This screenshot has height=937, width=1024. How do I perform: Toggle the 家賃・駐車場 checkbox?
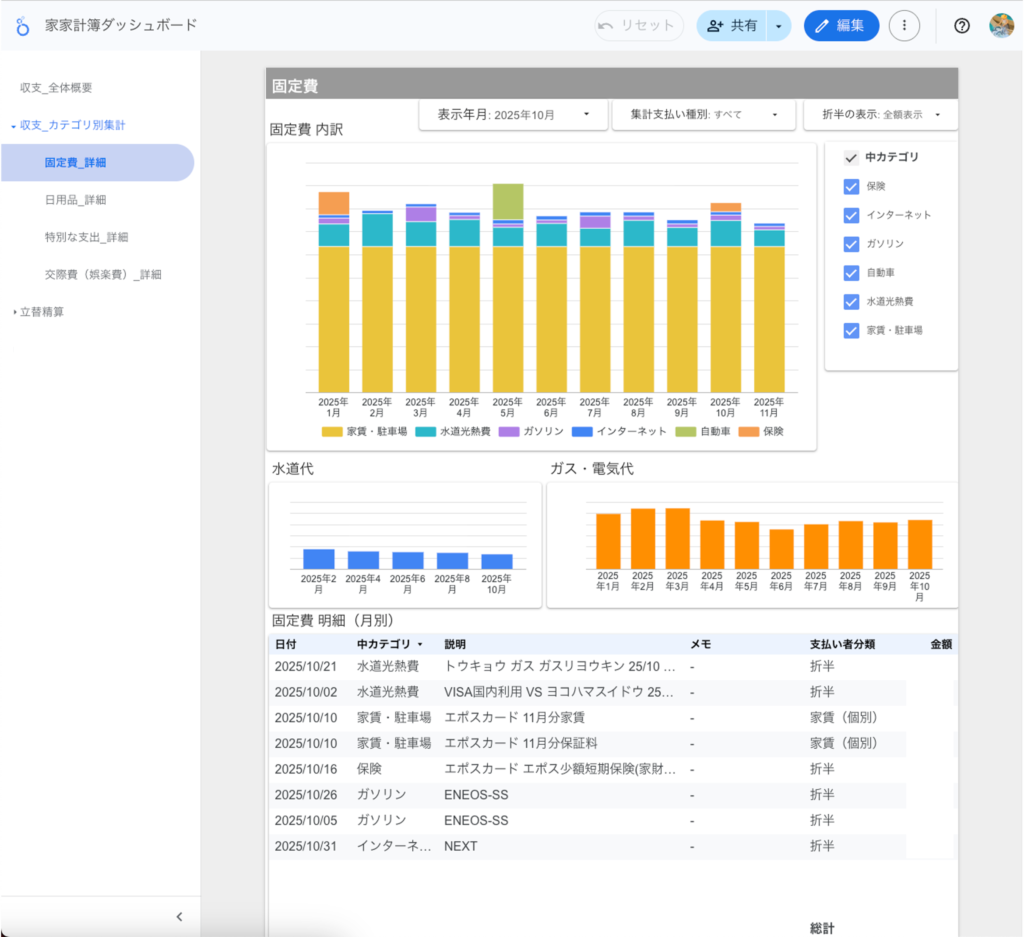tap(852, 330)
